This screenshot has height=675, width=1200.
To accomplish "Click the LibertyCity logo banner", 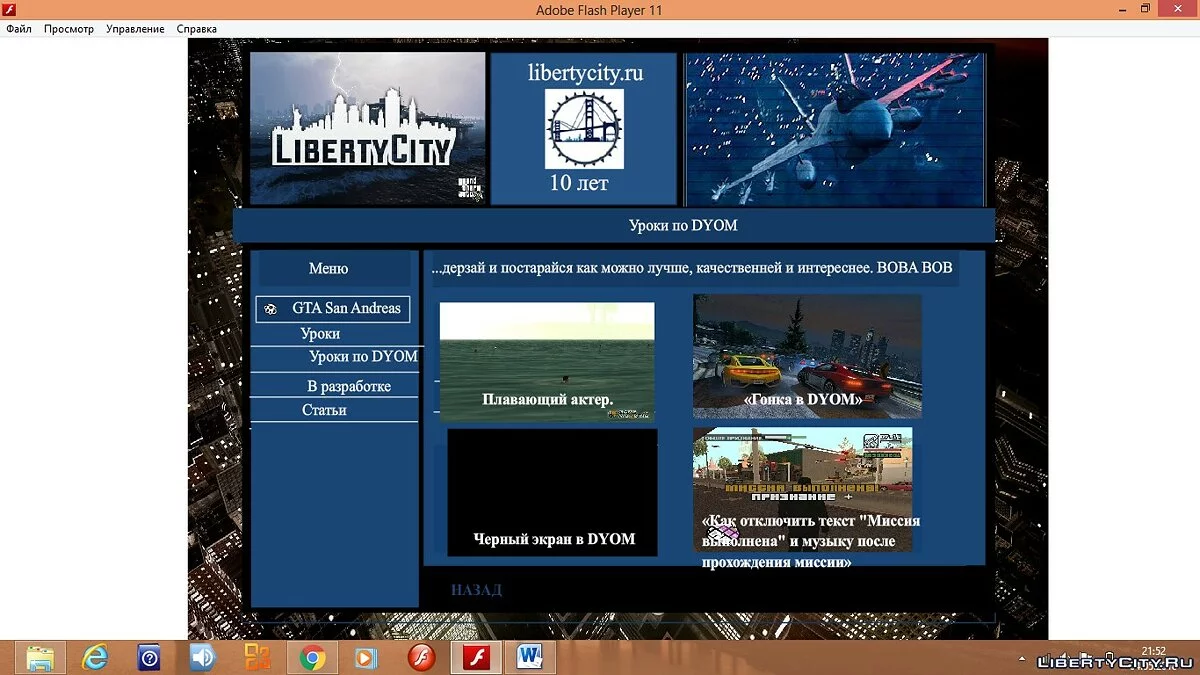I will (366, 129).
